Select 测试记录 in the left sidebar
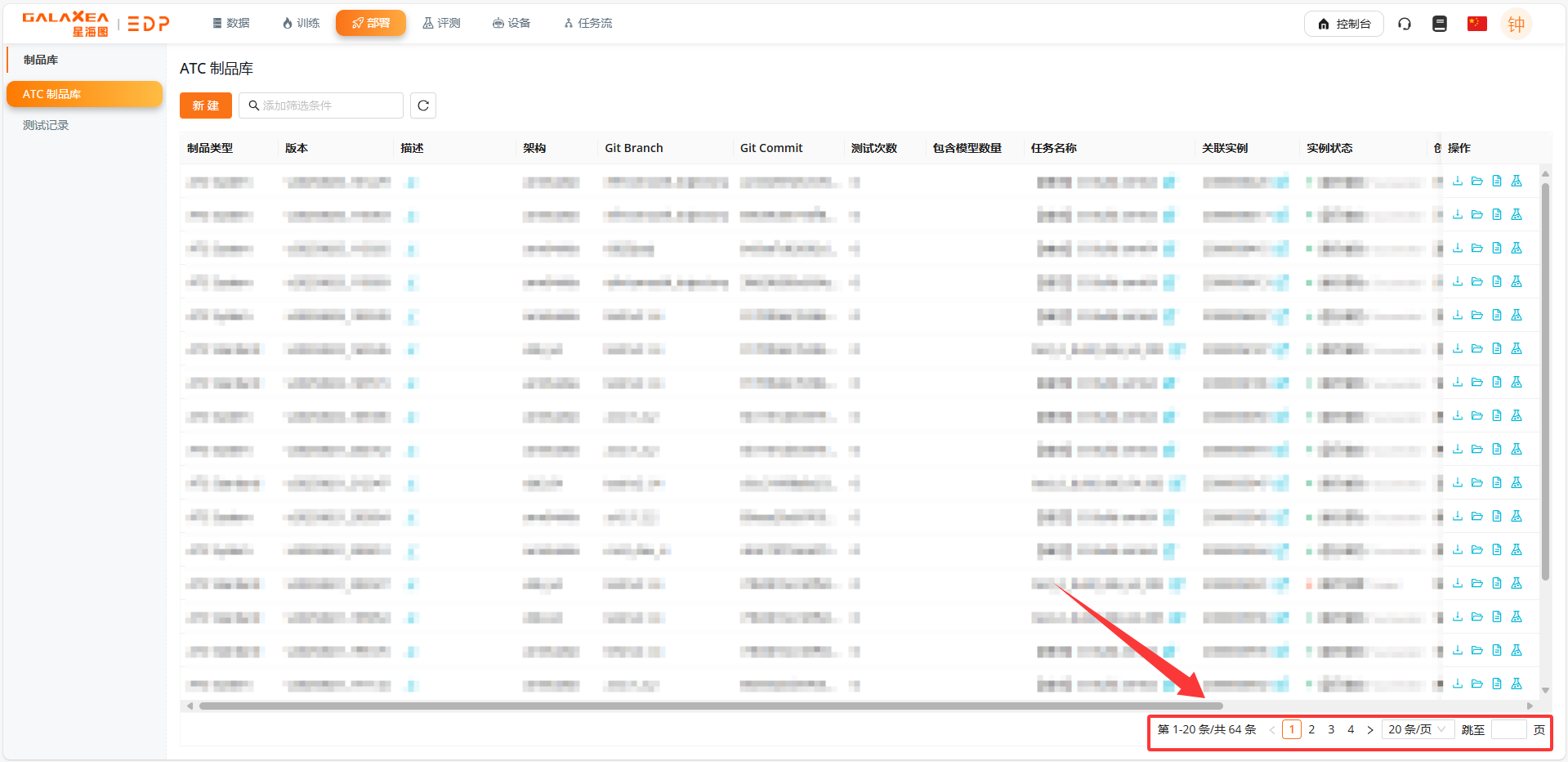The image size is (1568, 762). (x=46, y=125)
